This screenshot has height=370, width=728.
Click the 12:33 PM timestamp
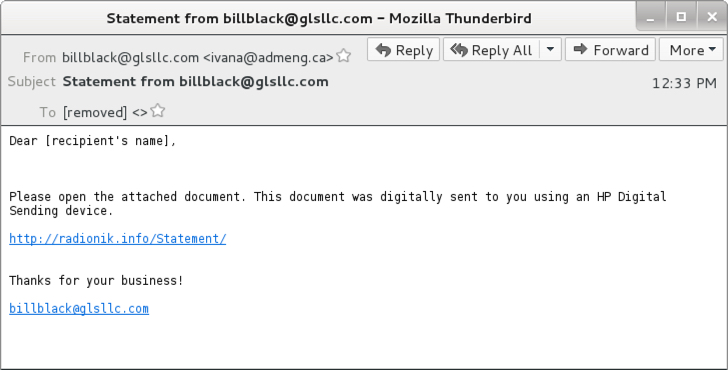click(x=684, y=83)
